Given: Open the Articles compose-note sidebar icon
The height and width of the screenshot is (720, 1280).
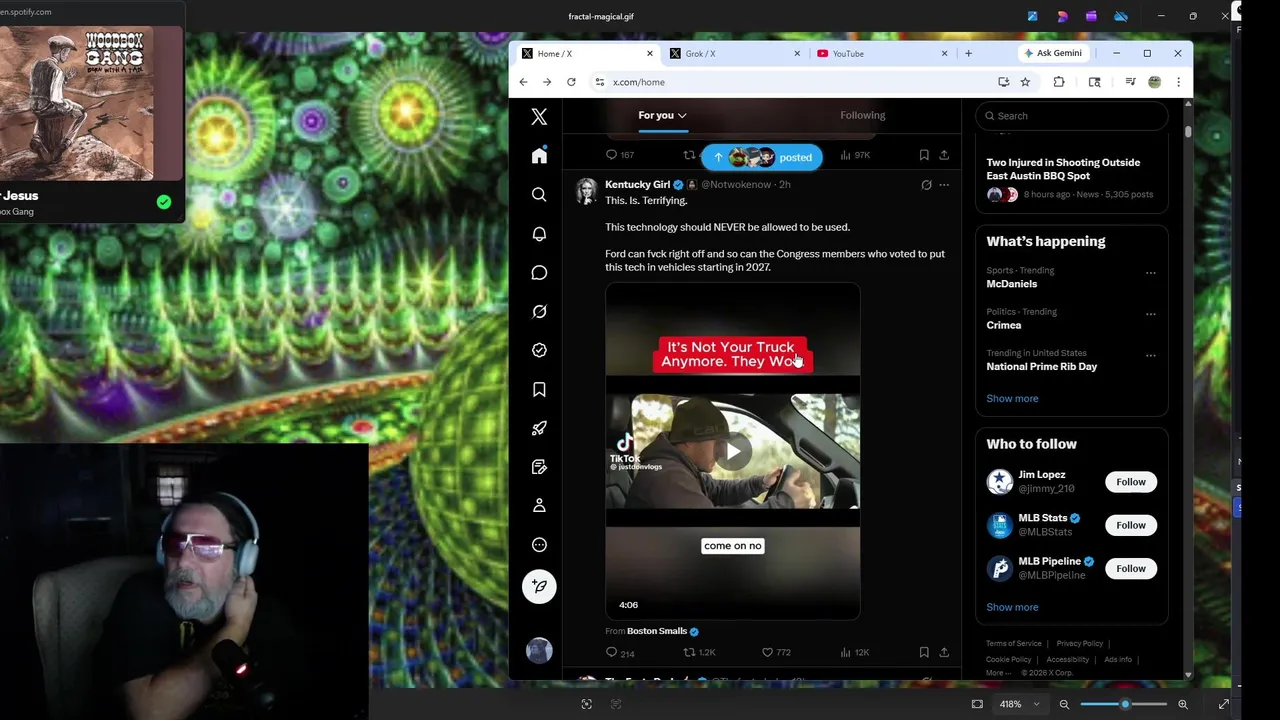Looking at the screenshot, I should [x=539, y=467].
